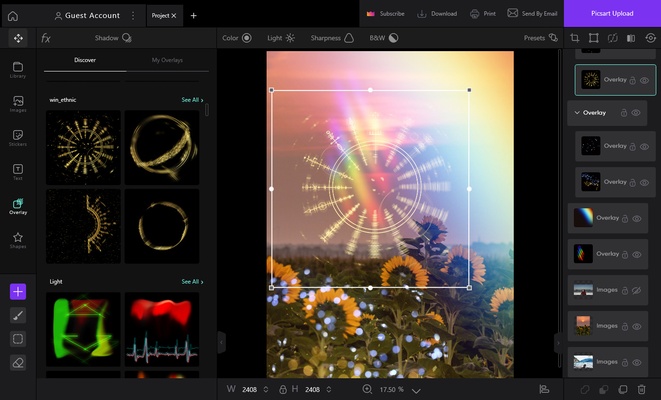Screen dimensions: 661x400
Task: Select the Brush tool
Action: pos(18,315)
